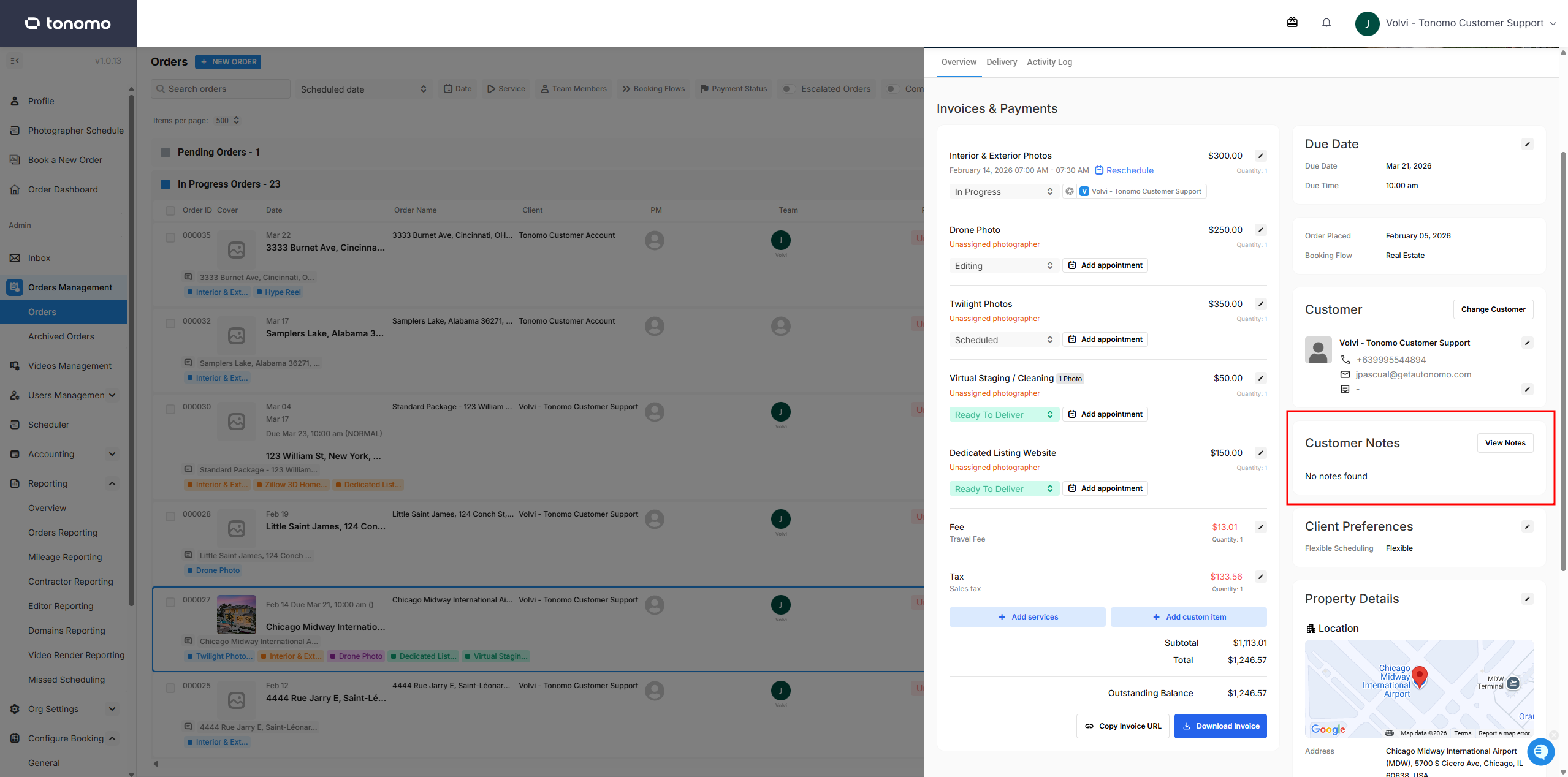Viewport: 1568px width, 777px height.
Task: Click the red location pin on map
Action: point(1419,677)
